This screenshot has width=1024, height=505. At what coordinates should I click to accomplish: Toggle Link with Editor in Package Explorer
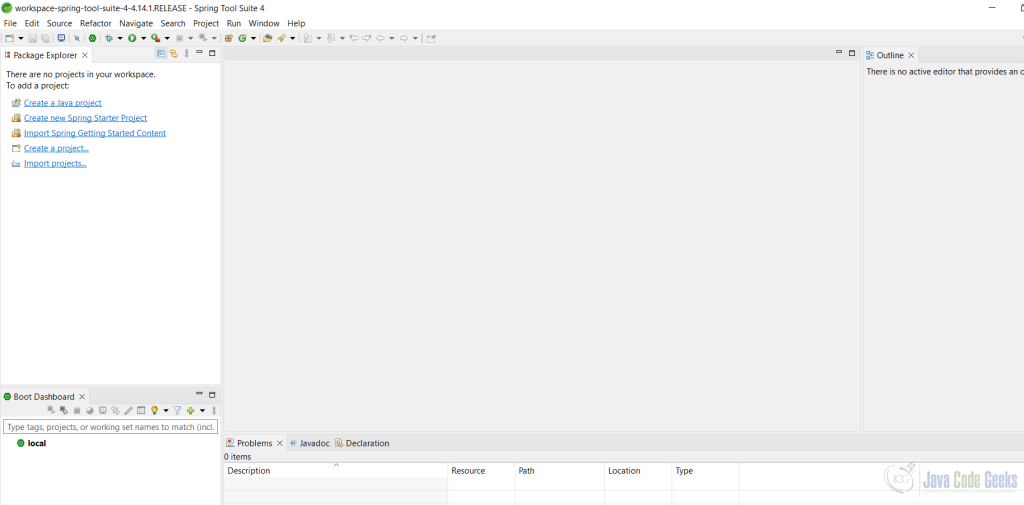(174, 54)
